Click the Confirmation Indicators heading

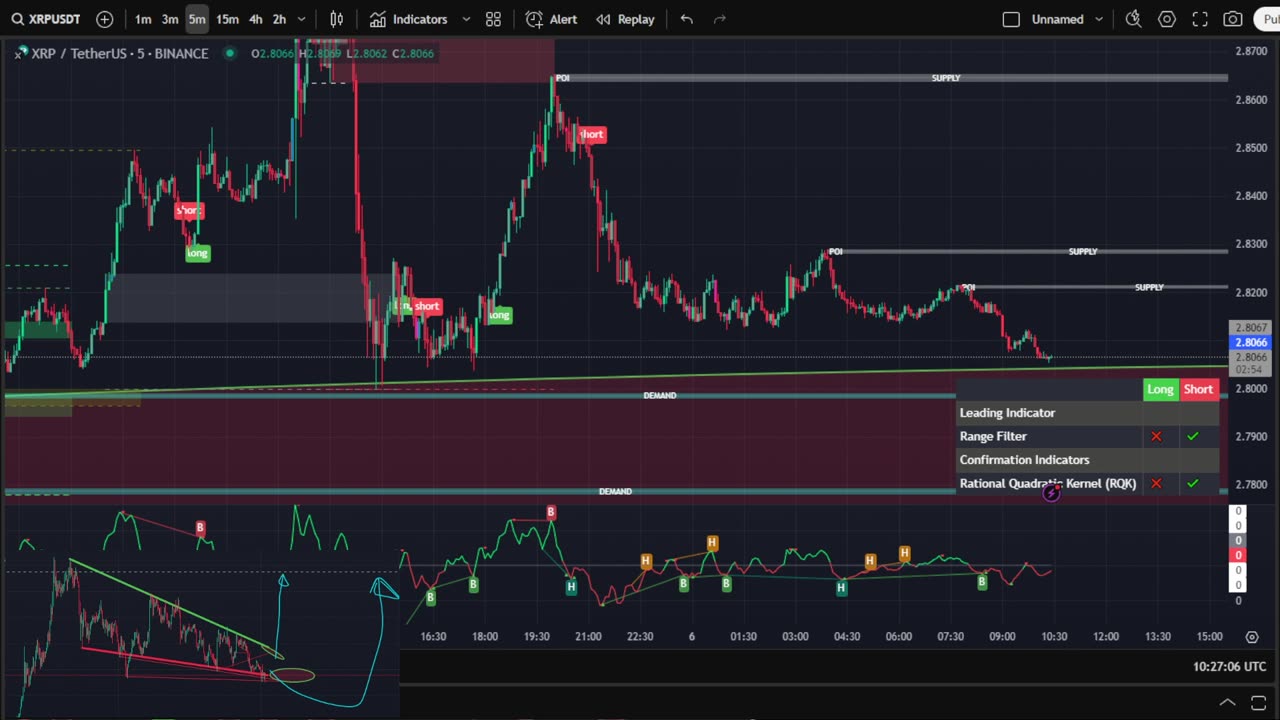point(1024,460)
